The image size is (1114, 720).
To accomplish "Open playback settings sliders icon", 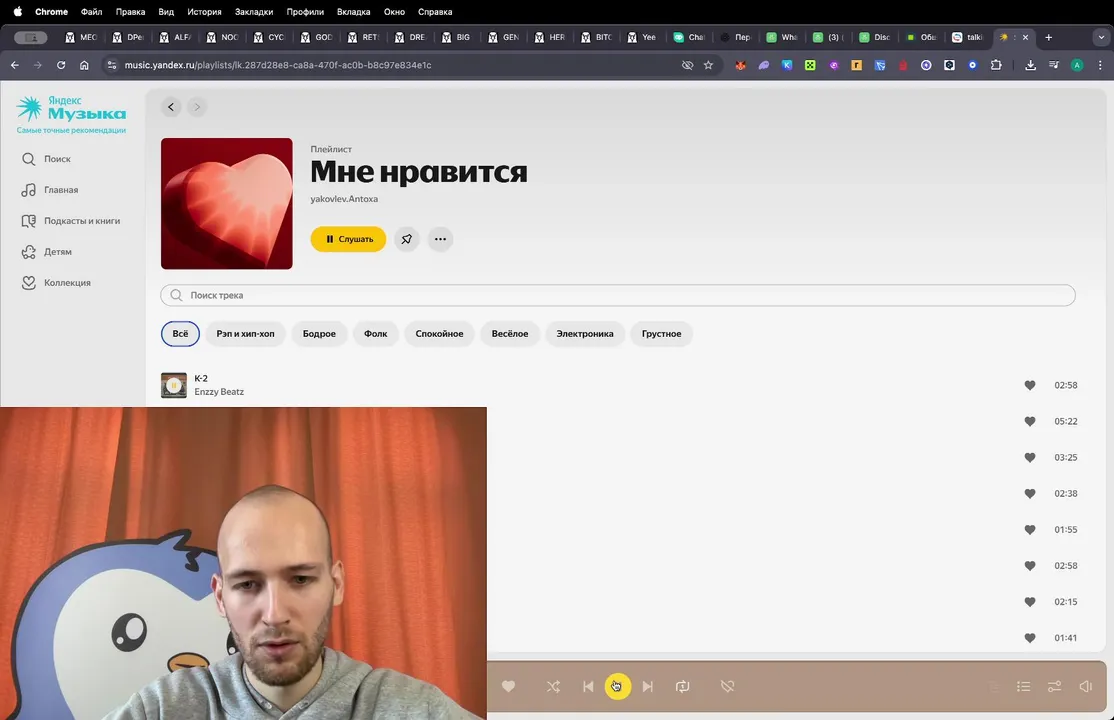I will coord(1054,687).
